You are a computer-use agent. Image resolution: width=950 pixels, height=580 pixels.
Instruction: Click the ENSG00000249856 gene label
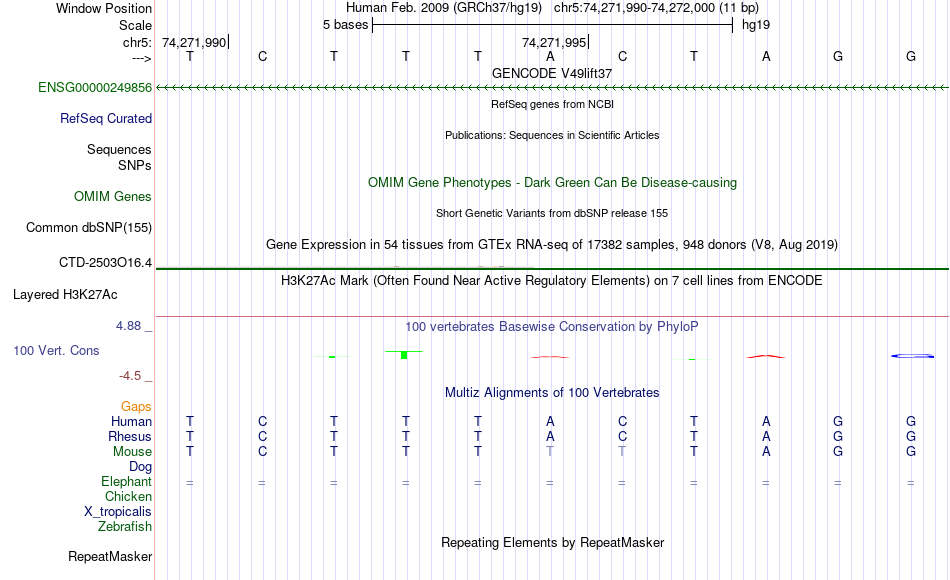95,87
